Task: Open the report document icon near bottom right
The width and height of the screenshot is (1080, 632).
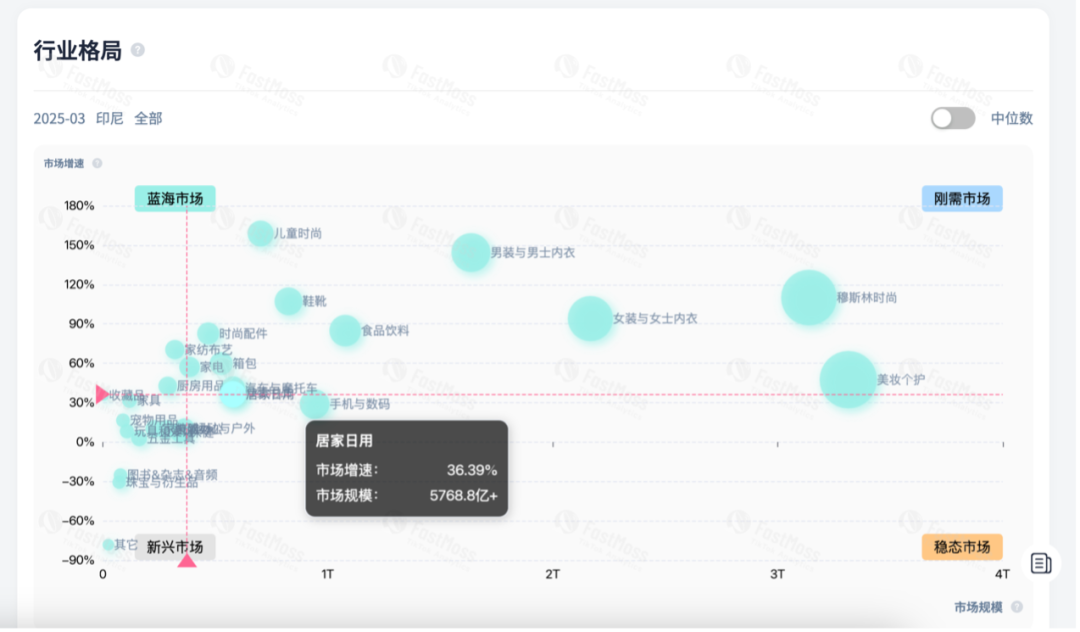Action: tap(1041, 562)
